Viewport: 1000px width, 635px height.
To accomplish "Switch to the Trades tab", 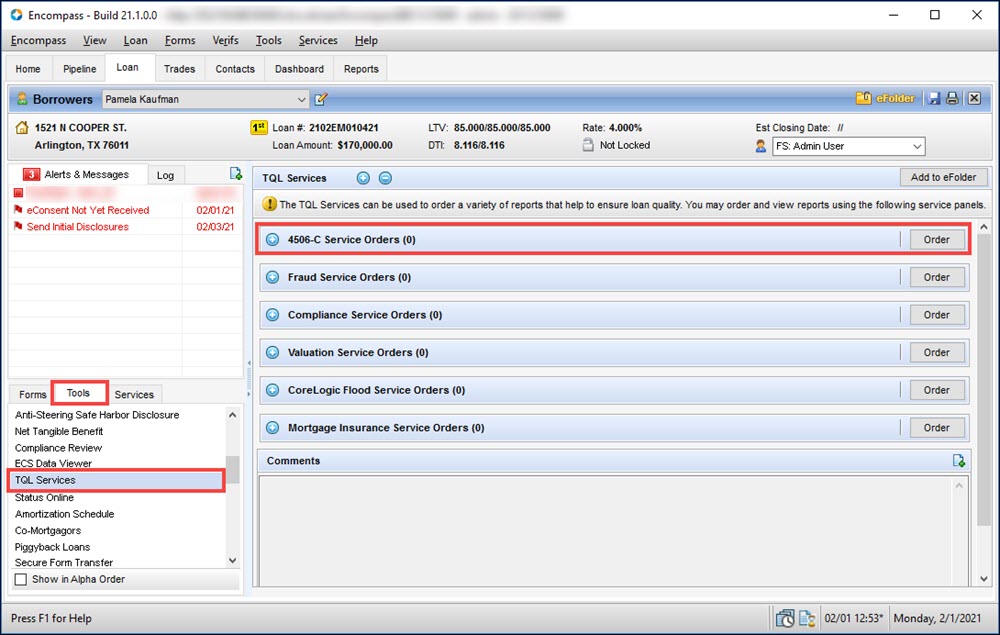I will [179, 69].
